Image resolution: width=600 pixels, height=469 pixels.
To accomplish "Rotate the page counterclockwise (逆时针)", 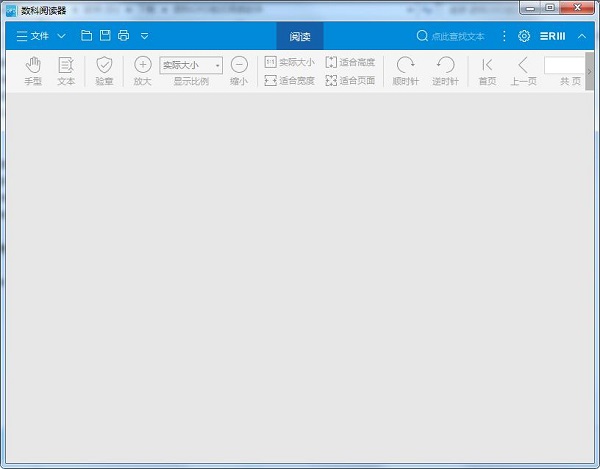I will [x=446, y=70].
